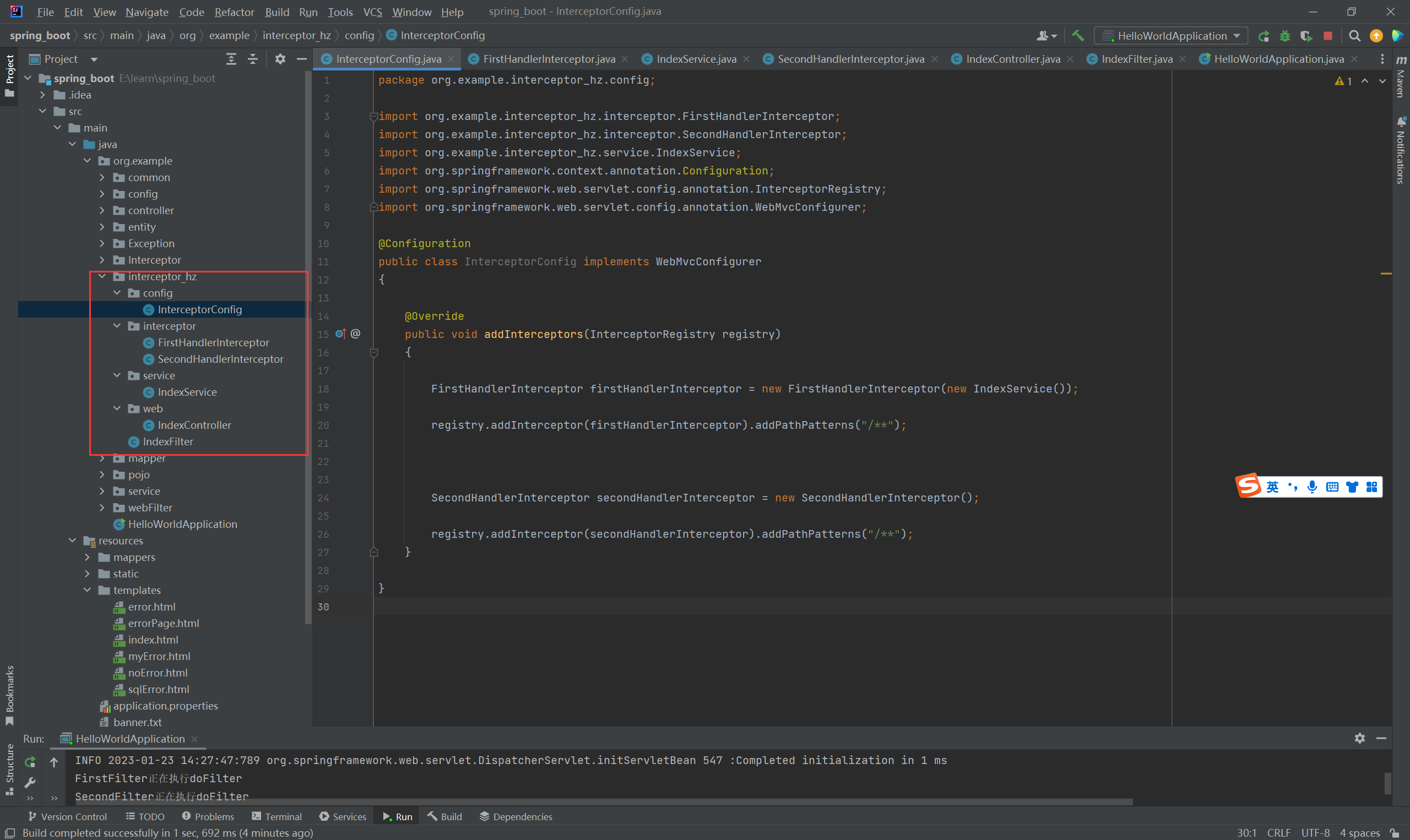The width and height of the screenshot is (1410, 840).
Task: Toggle the Structure side panel
Action: tap(9, 767)
